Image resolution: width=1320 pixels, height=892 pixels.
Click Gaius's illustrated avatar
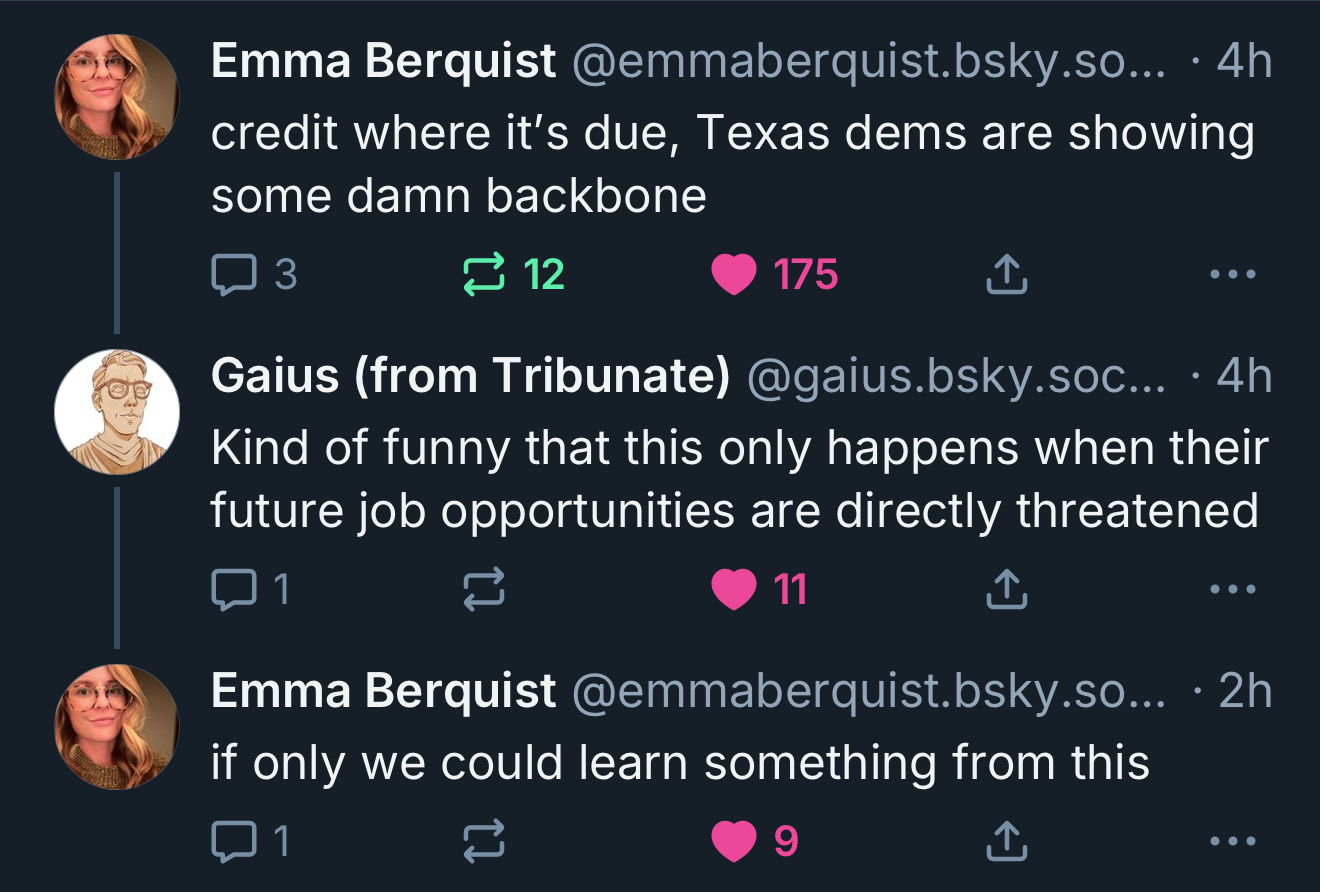click(117, 412)
